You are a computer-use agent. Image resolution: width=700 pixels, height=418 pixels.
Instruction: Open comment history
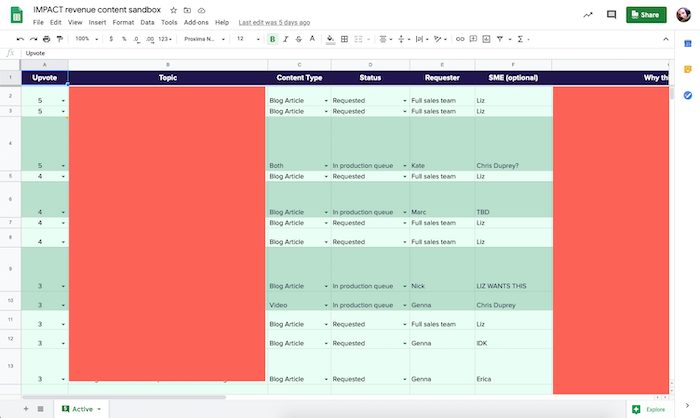point(611,15)
